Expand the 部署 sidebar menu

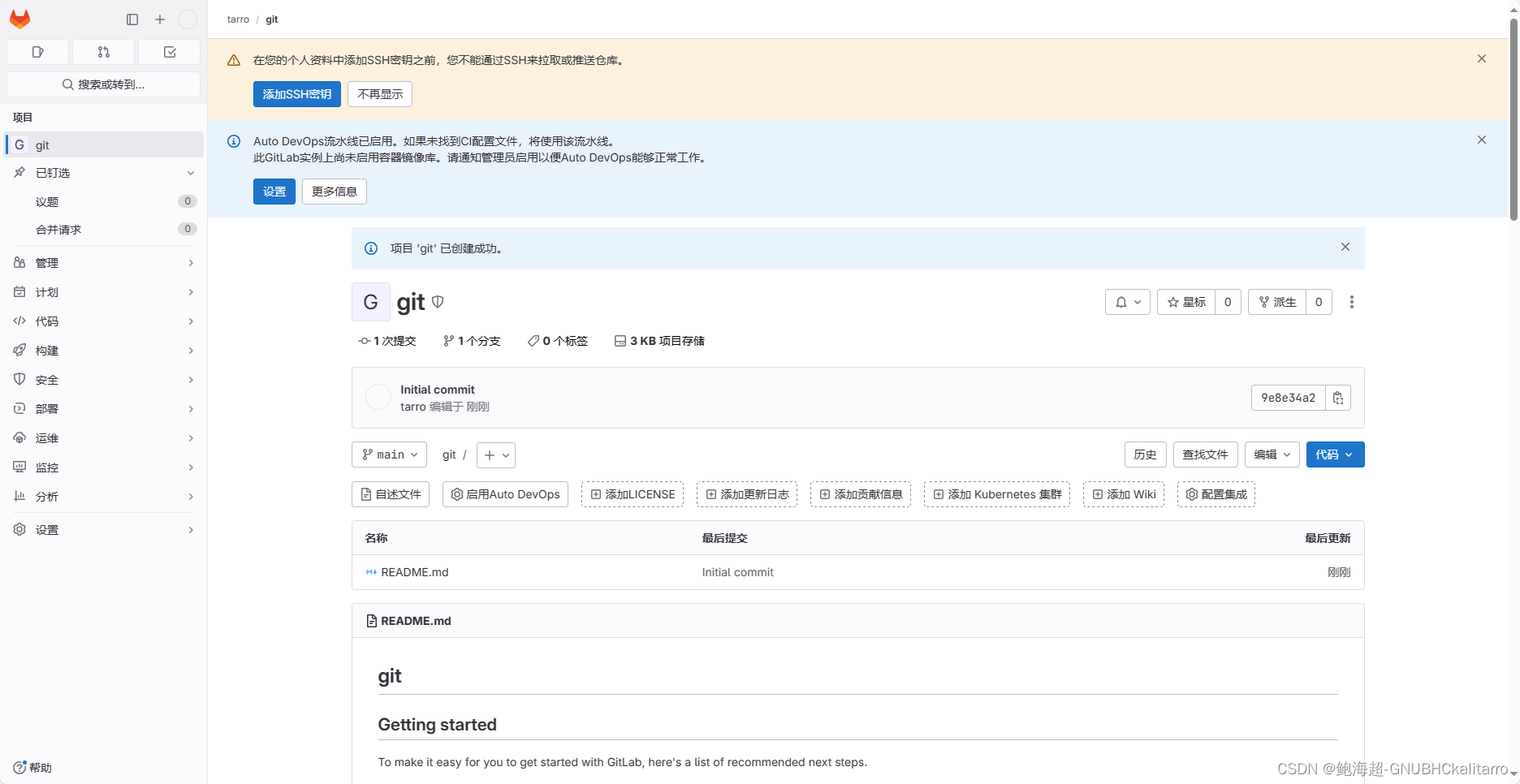[104, 409]
